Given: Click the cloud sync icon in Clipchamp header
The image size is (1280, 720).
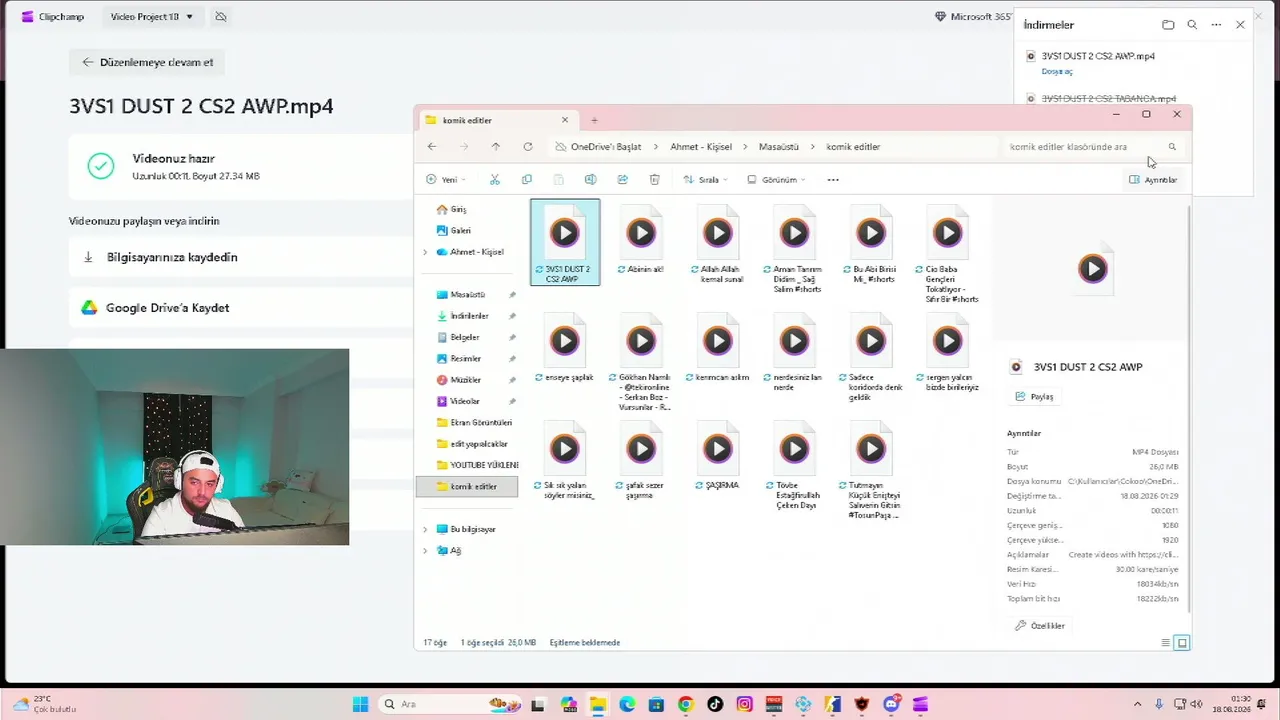Looking at the screenshot, I should coord(221,17).
